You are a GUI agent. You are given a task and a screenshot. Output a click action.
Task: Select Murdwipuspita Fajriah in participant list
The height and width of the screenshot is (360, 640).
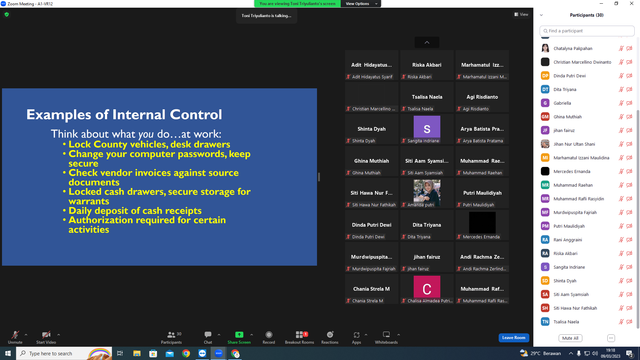click(x=587, y=213)
